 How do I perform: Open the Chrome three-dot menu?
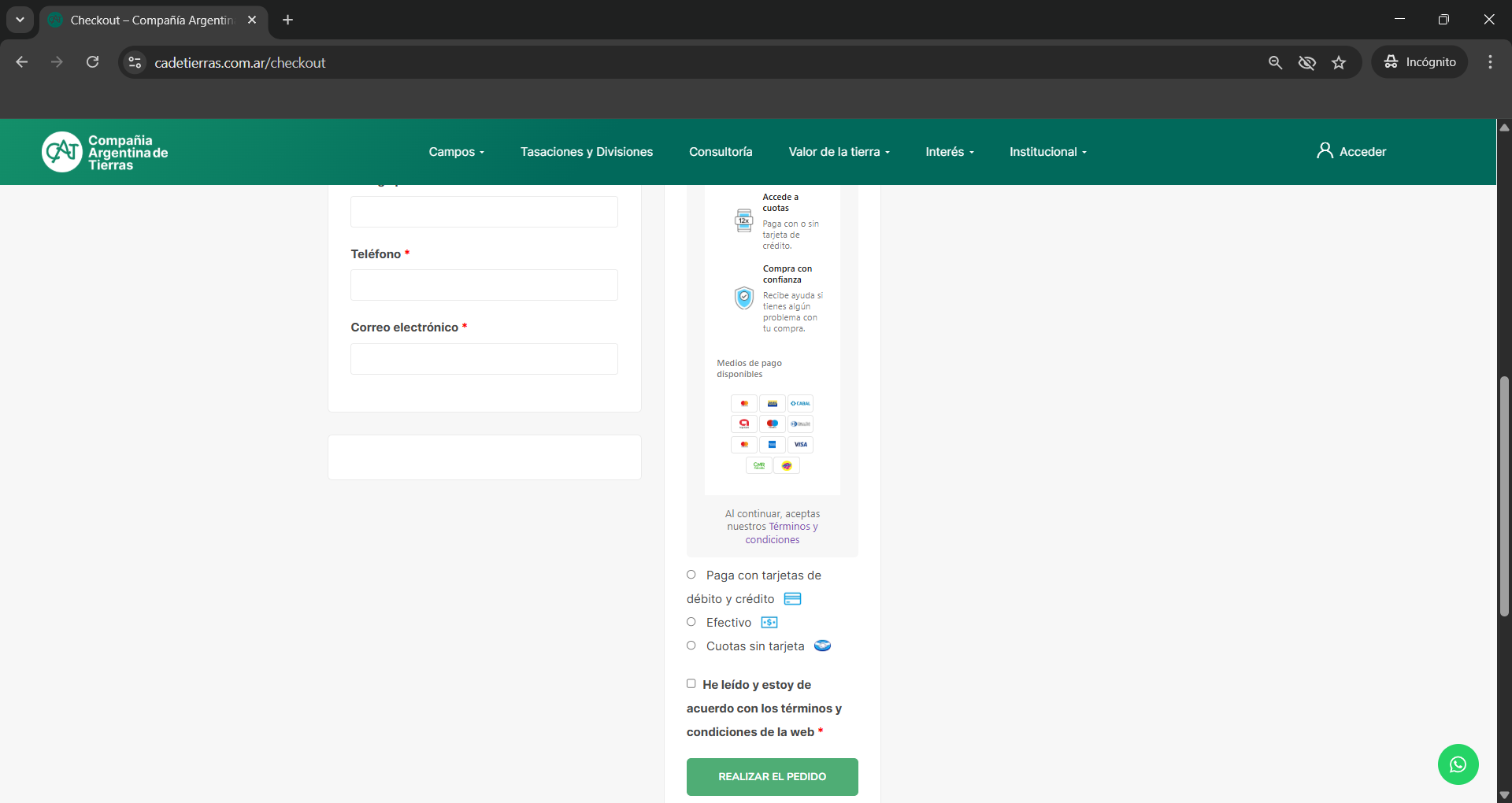click(x=1490, y=62)
